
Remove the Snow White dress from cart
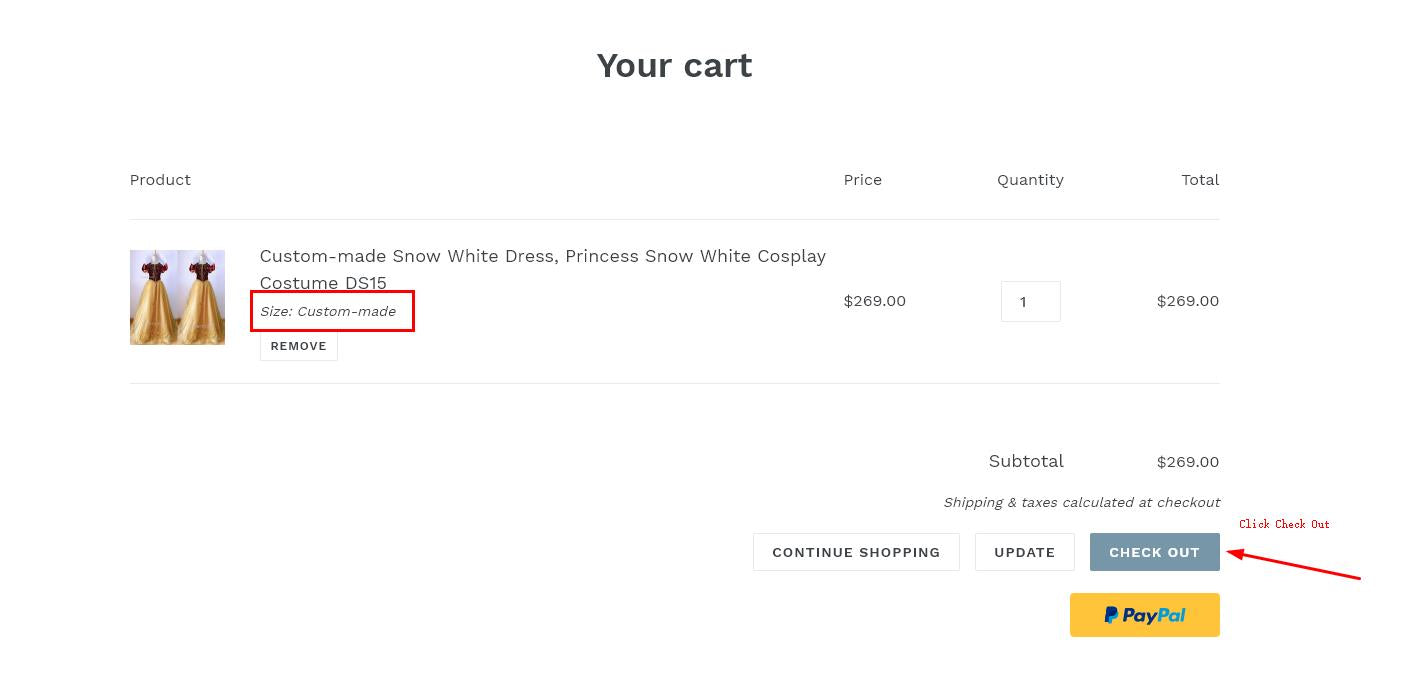click(298, 346)
